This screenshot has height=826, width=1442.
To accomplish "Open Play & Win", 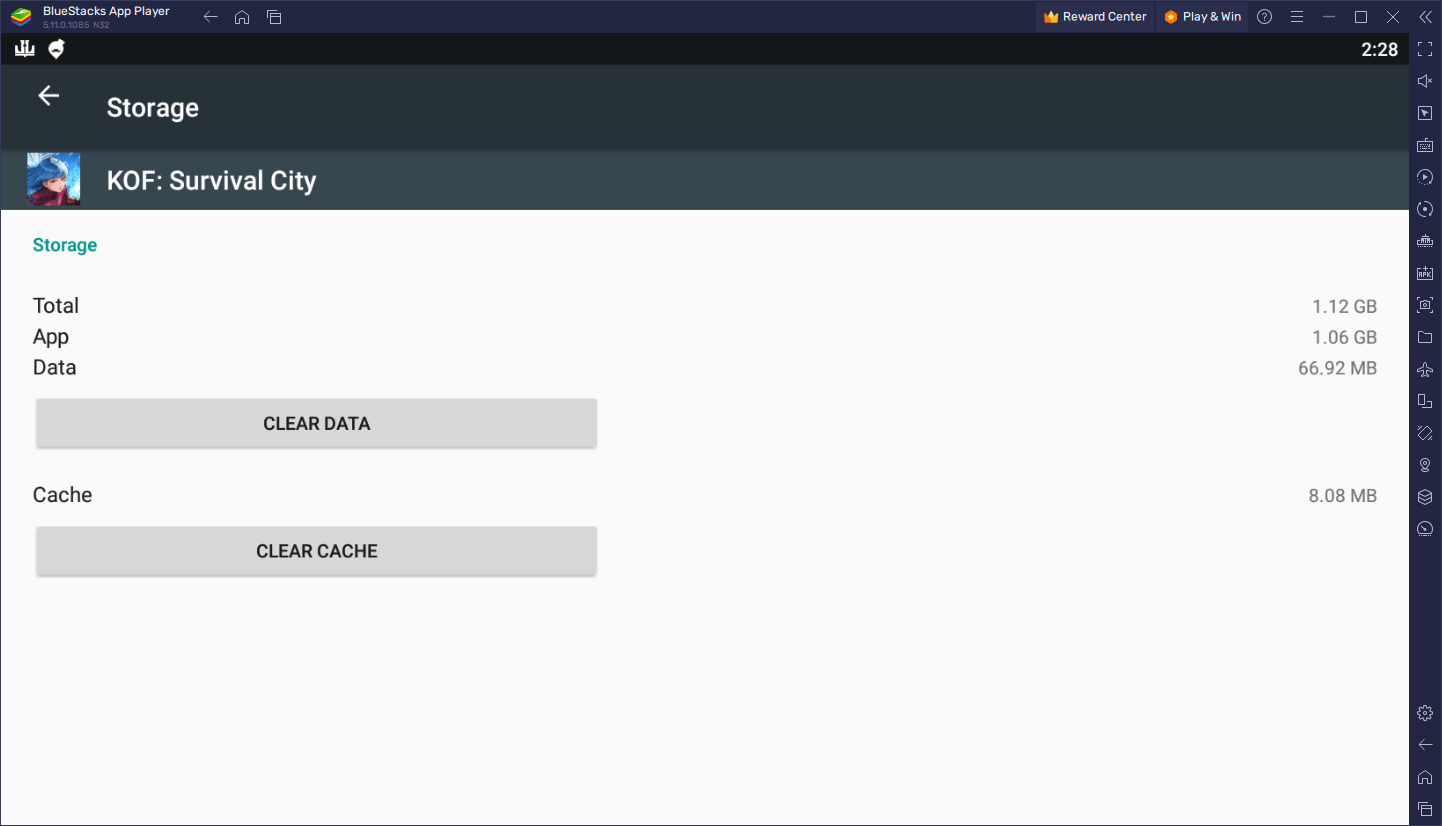I will click(1202, 16).
